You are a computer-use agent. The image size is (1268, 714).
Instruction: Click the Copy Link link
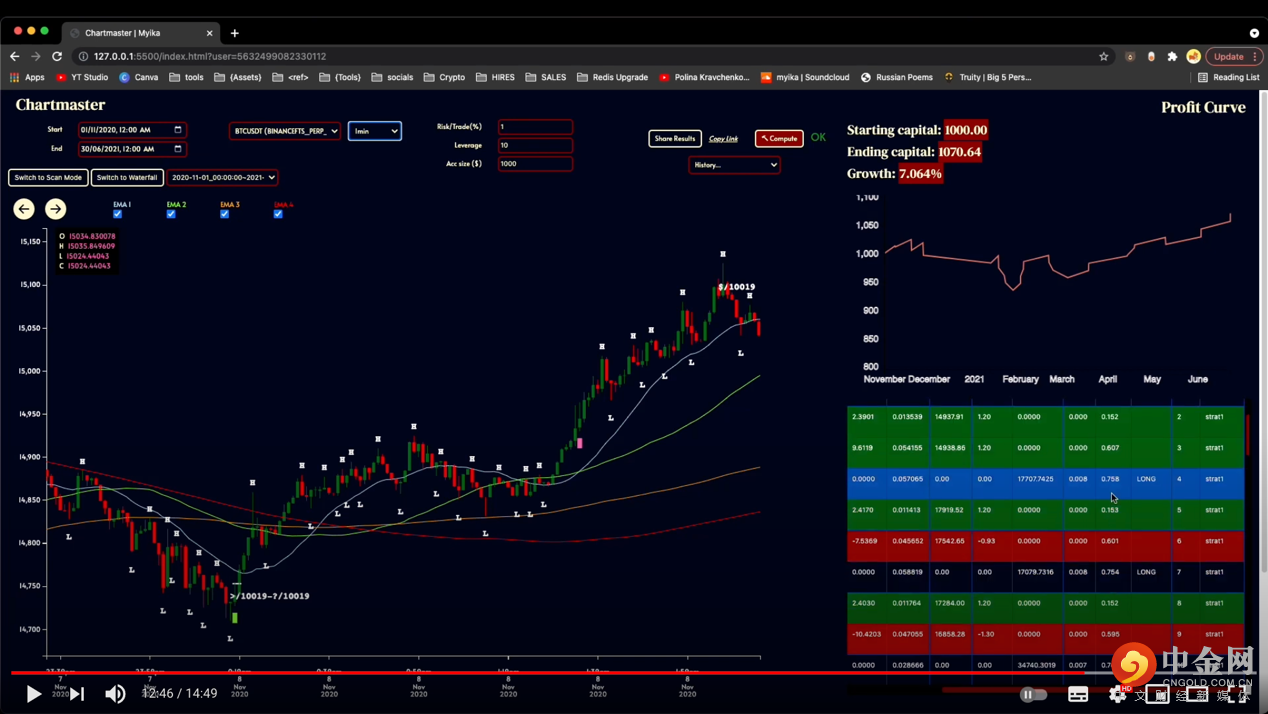click(x=723, y=139)
